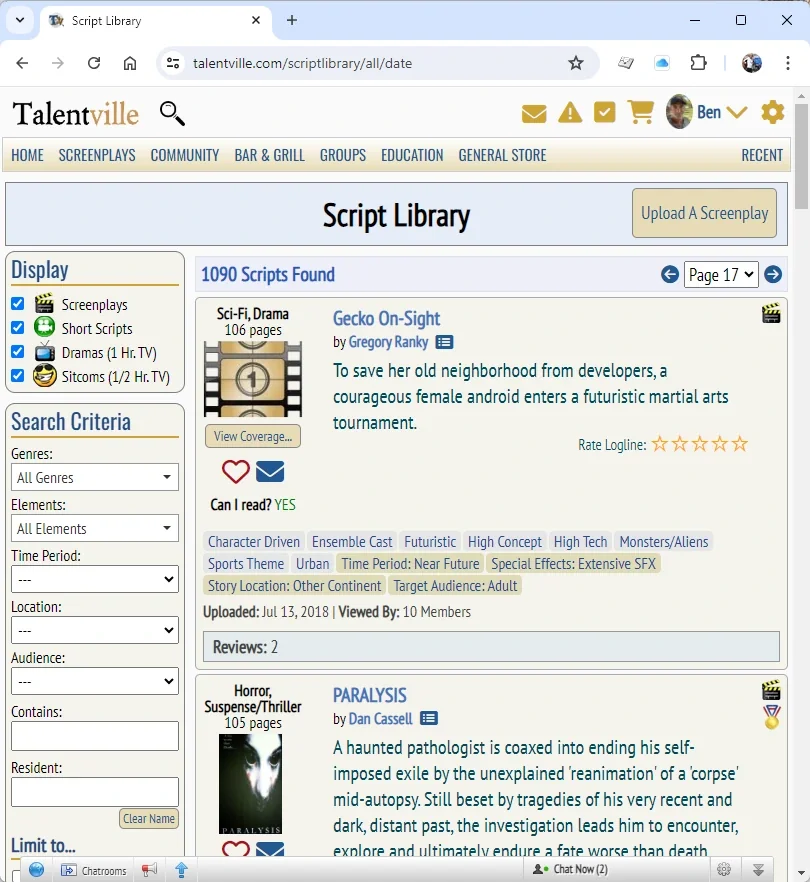Uncheck the Screenplays display checkbox
Image resolution: width=810 pixels, height=882 pixels.
pyautogui.click(x=18, y=304)
